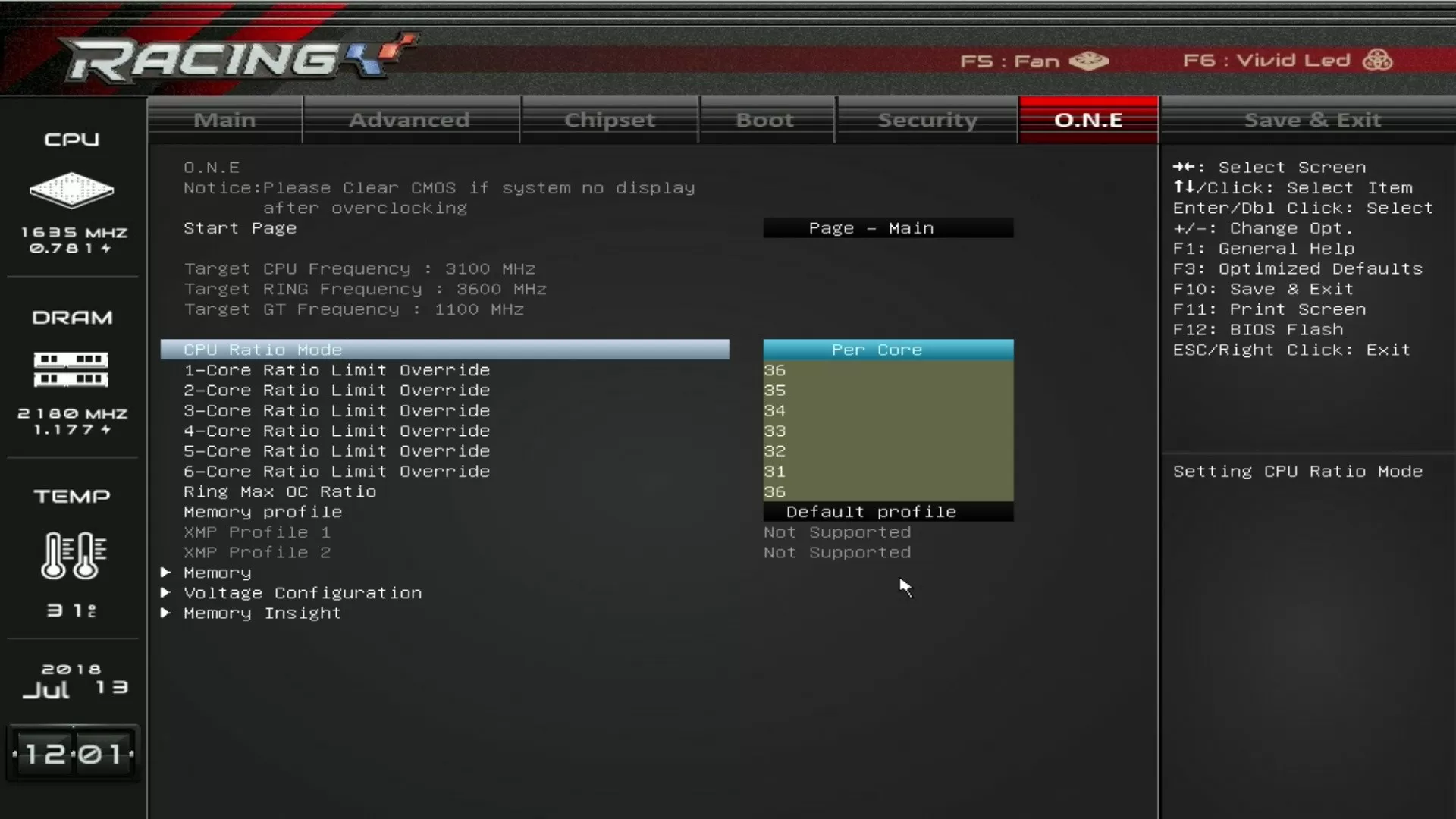1456x819 pixels.
Task: Expand the Voltage Configuration submenu
Action: (302, 593)
